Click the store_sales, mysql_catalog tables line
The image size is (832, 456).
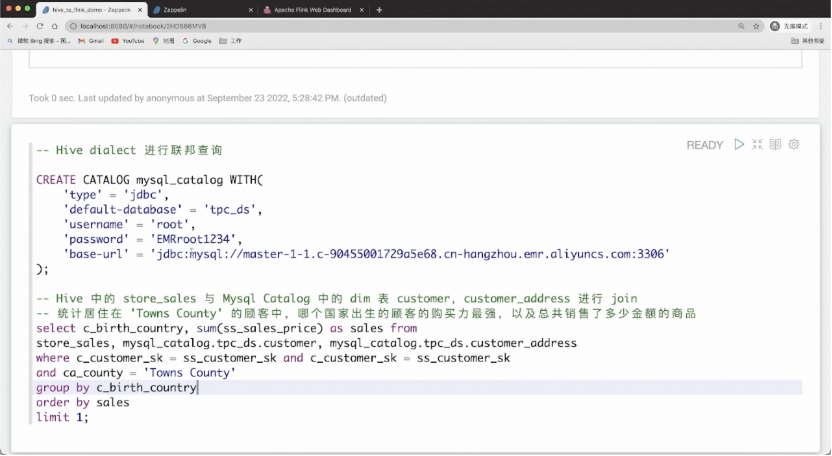306,343
